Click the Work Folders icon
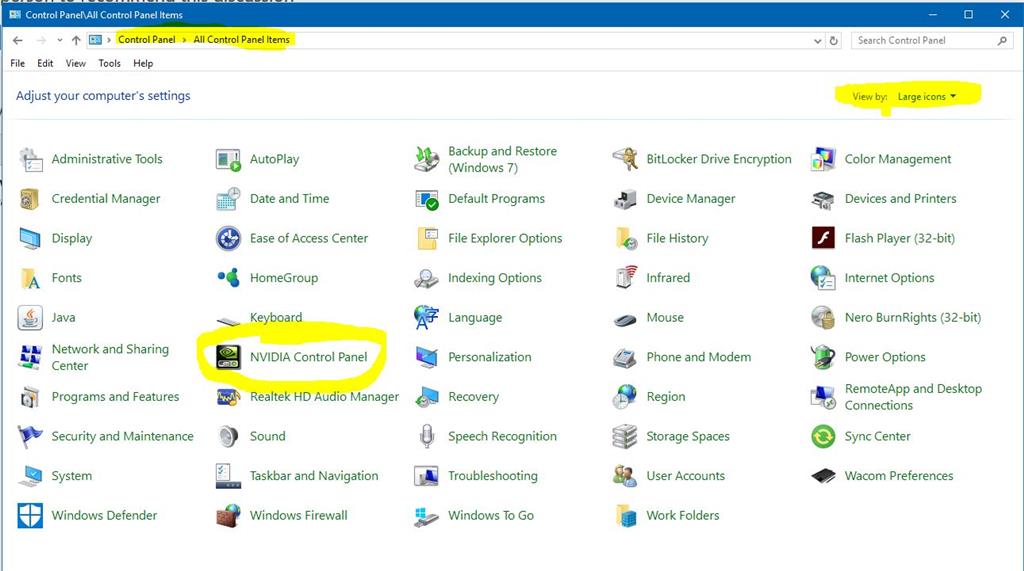 (x=625, y=515)
